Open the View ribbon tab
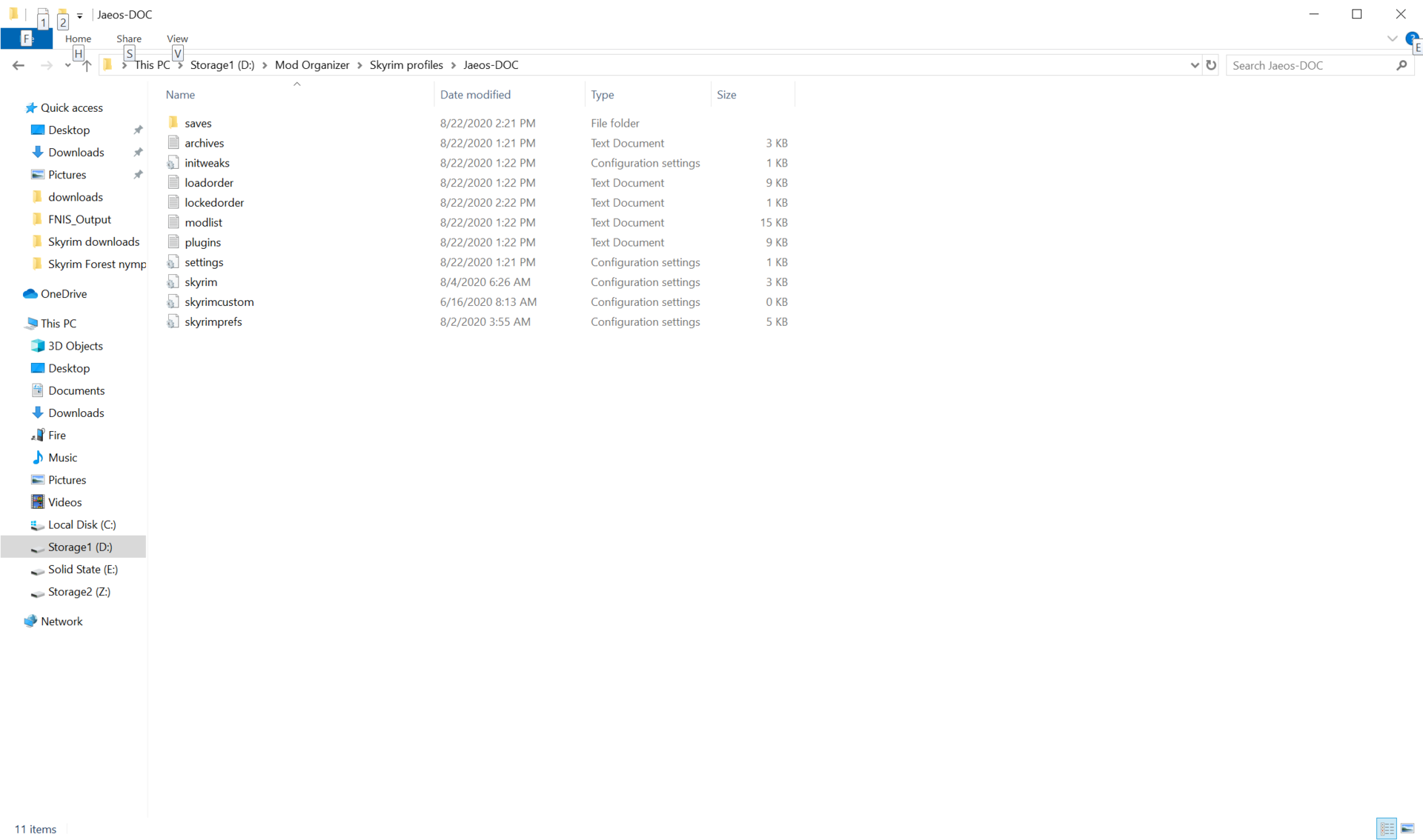The width and height of the screenshot is (1423, 840). coord(177,39)
